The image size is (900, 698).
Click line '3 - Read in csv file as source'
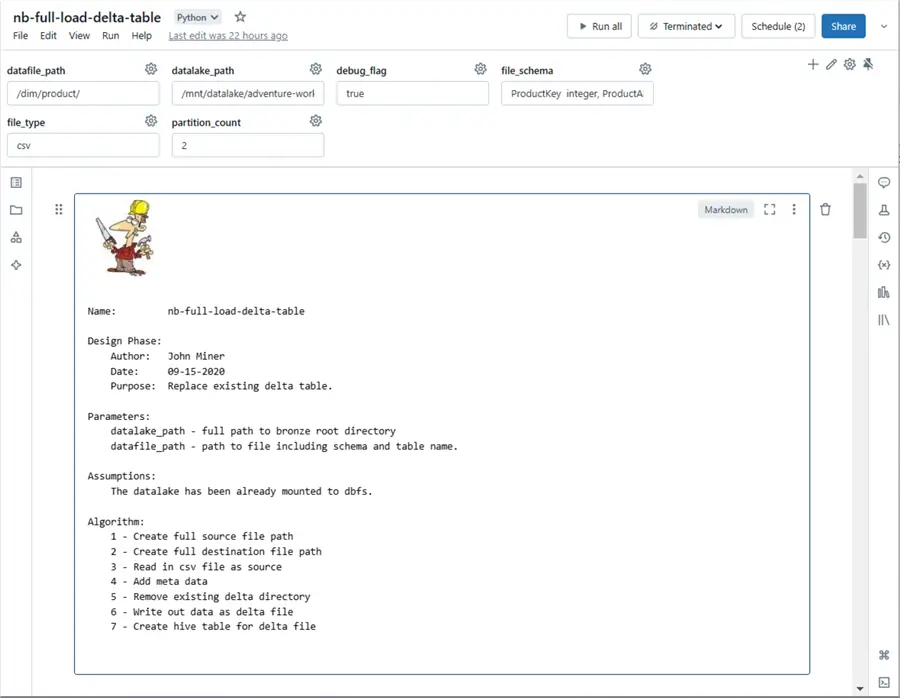click(x=196, y=567)
